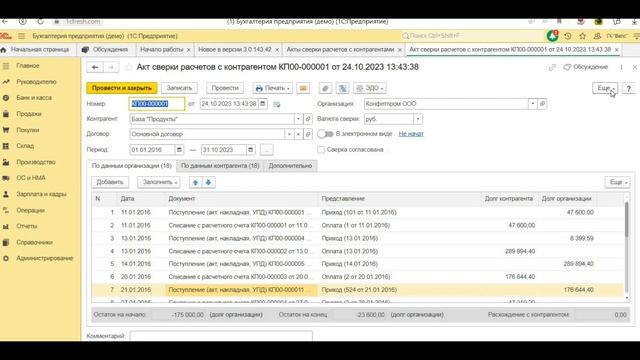
Task: Expand the Контрагент dropdown list
Action: tap(298, 119)
